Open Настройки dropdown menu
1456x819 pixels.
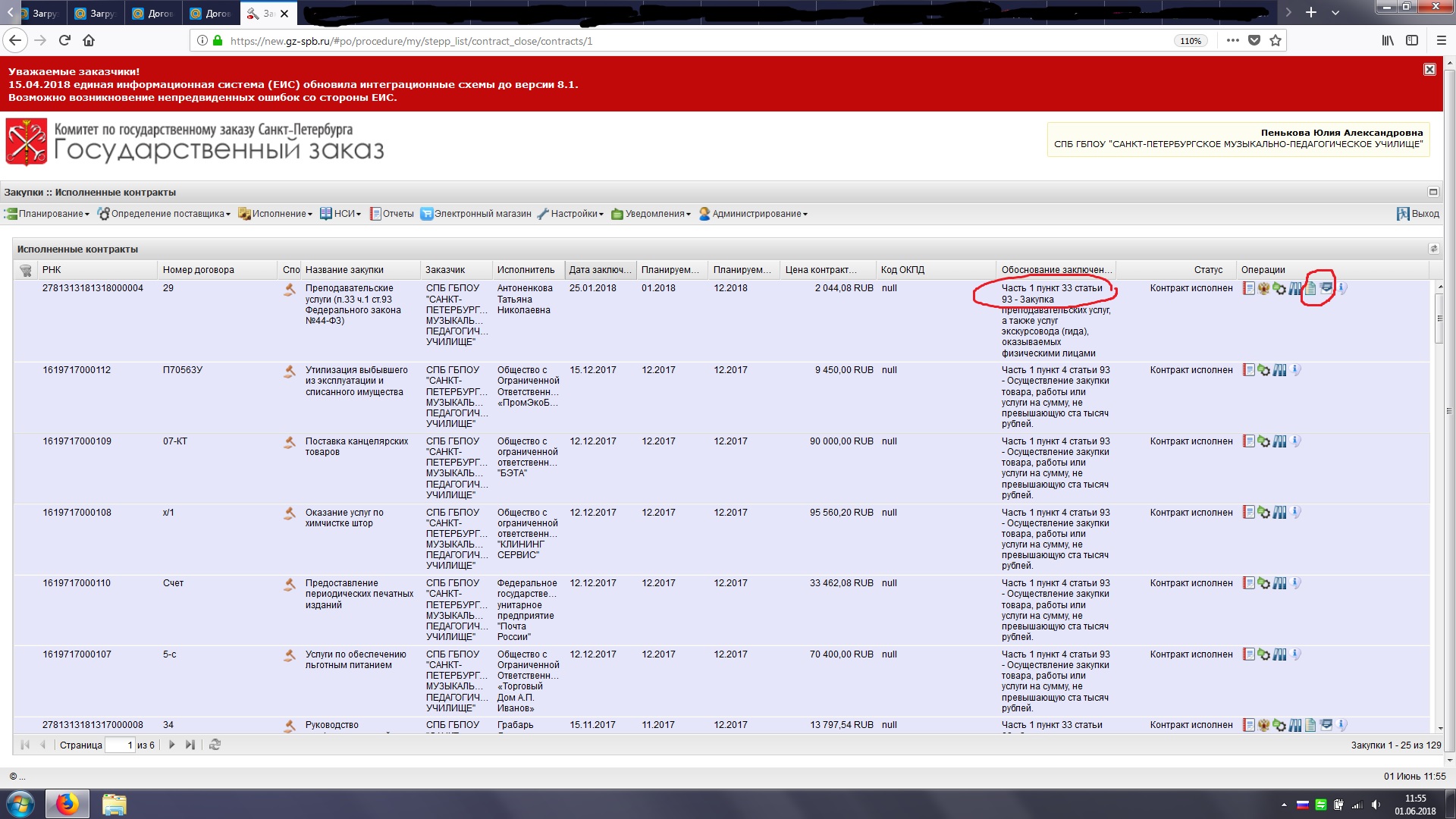(x=570, y=214)
